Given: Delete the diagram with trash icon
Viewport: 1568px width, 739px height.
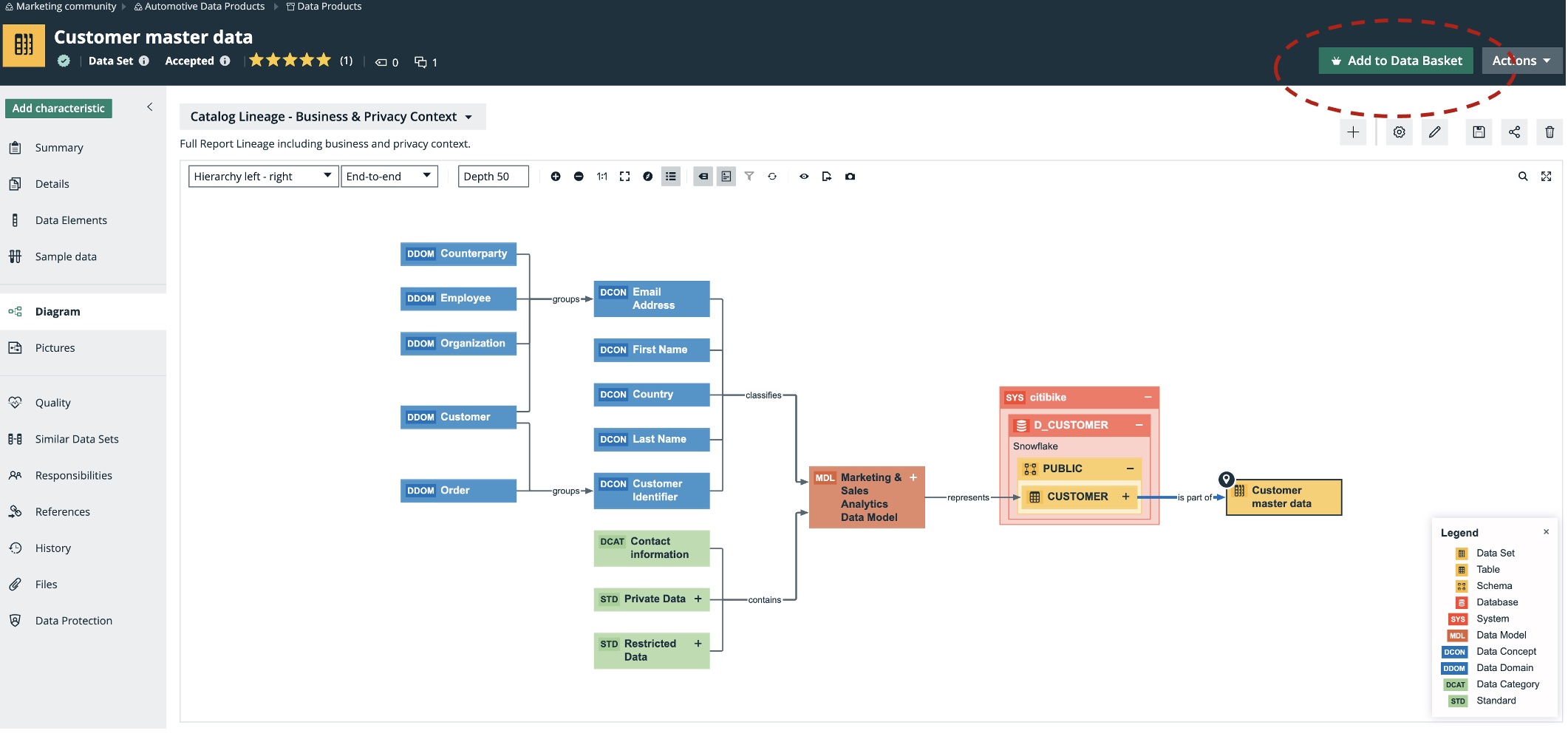Looking at the screenshot, I should click(1550, 132).
